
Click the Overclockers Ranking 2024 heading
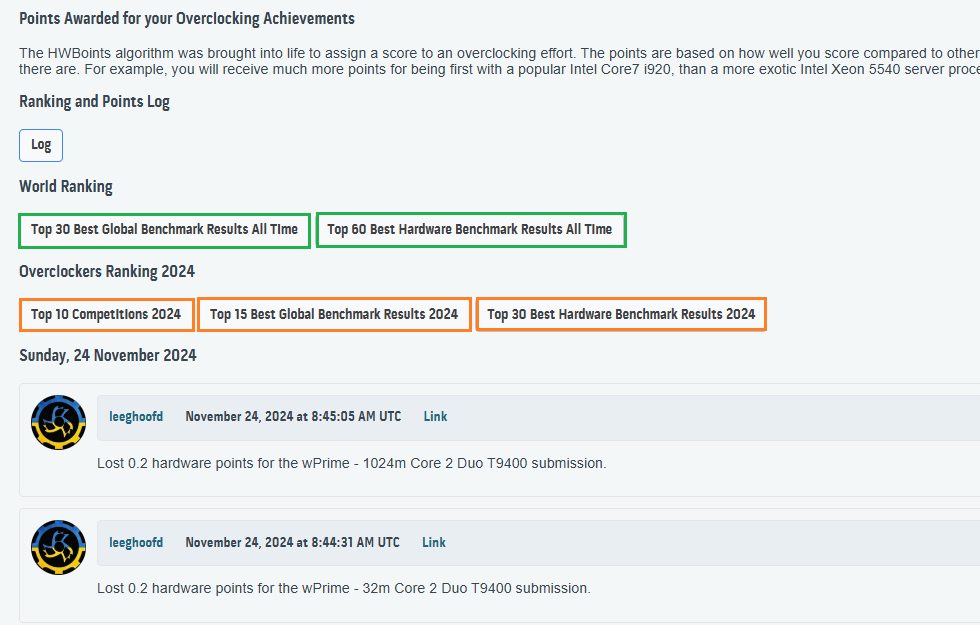click(x=107, y=272)
